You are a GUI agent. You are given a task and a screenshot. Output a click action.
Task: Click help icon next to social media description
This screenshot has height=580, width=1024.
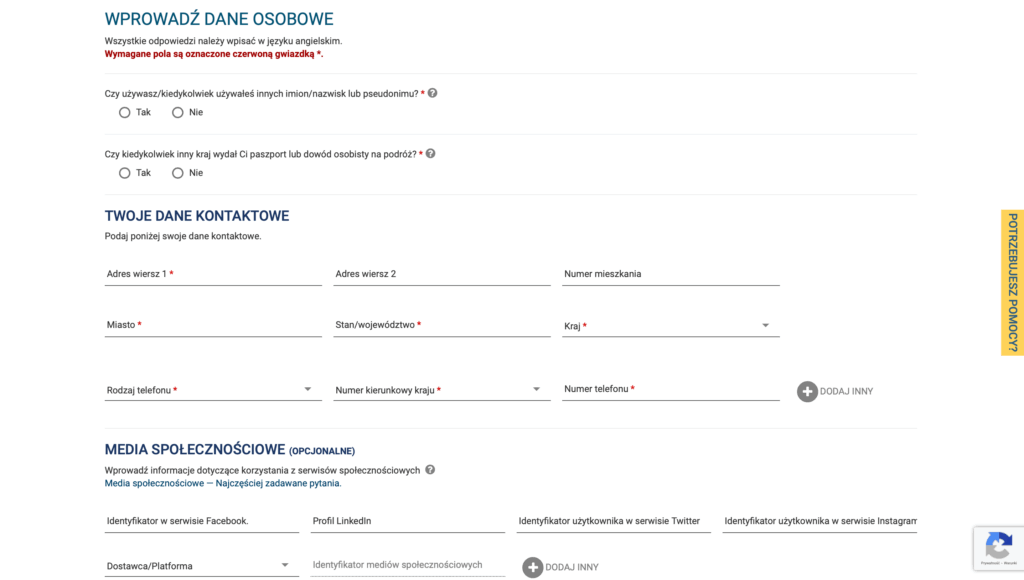(x=430, y=470)
